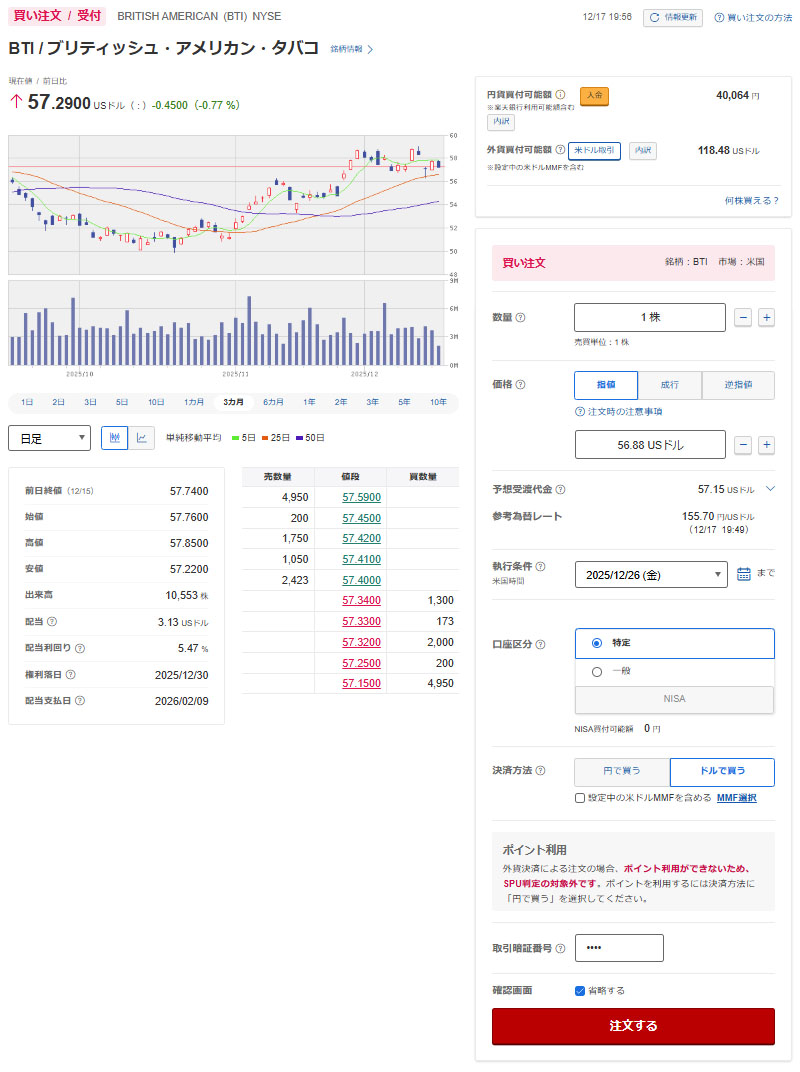Open the execution date 2025/12/26 dropdown
This screenshot has height=1072, width=800.
pyautogui.click(x=651, y=575)
